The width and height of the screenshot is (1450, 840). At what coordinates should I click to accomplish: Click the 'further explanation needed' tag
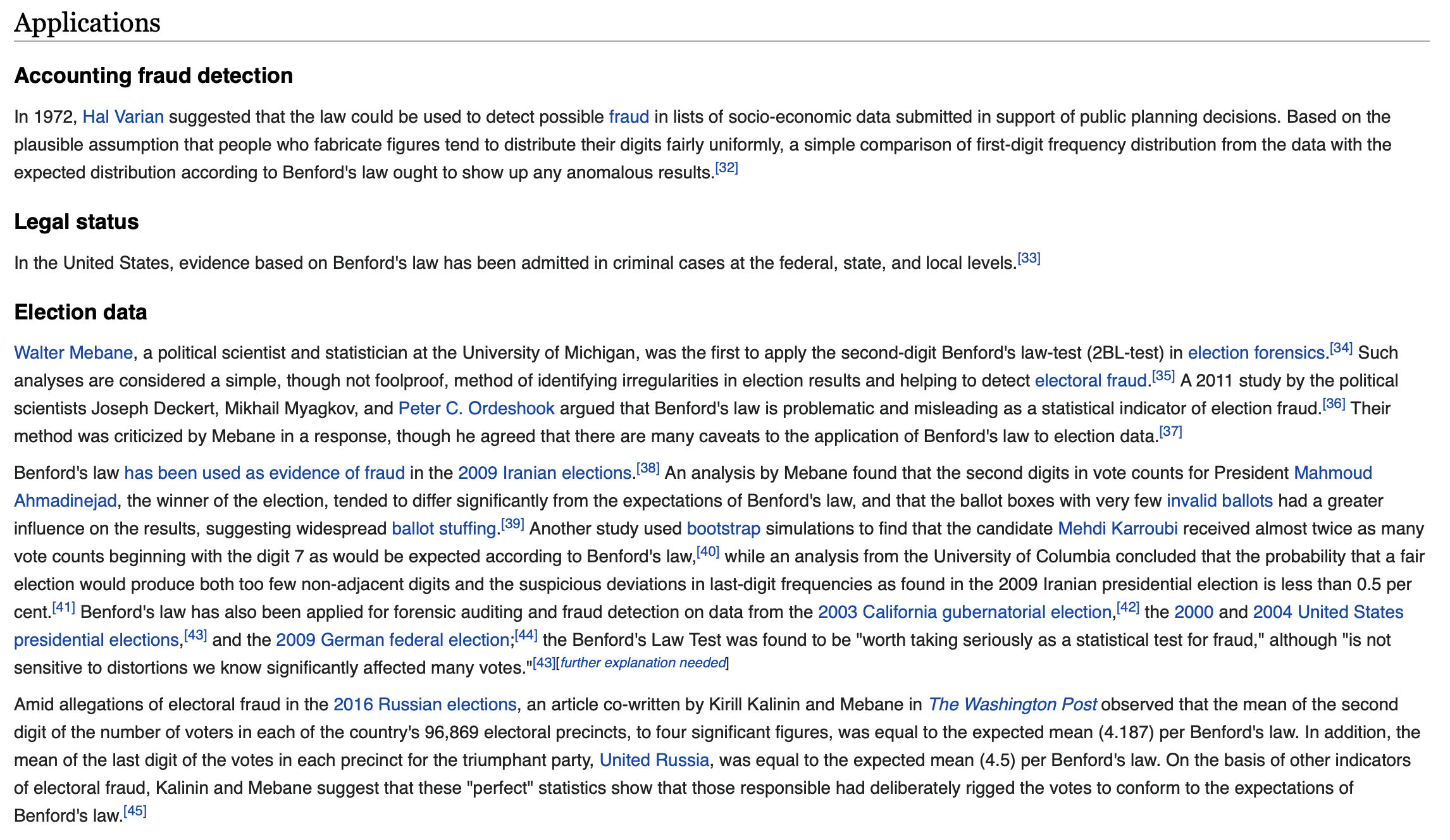pyautogui.click(x=643, y=663)
